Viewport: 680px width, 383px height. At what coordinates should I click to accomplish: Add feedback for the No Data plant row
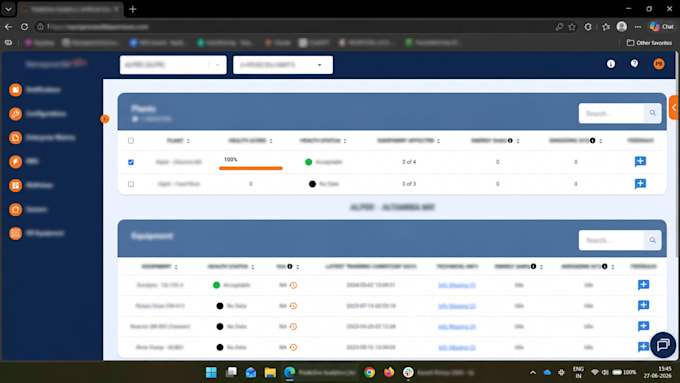640,183
